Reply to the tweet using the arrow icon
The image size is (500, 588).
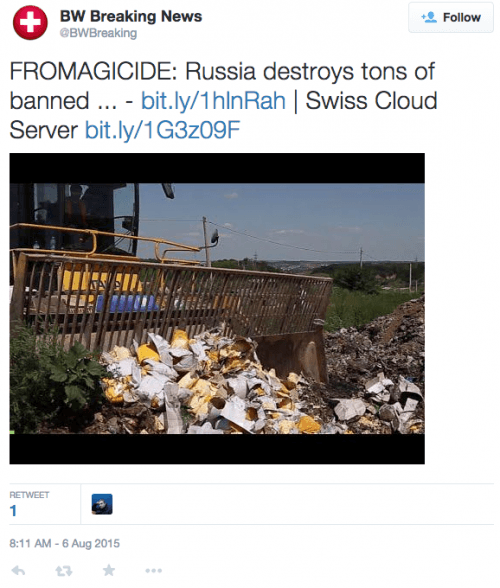pos(18,571)
